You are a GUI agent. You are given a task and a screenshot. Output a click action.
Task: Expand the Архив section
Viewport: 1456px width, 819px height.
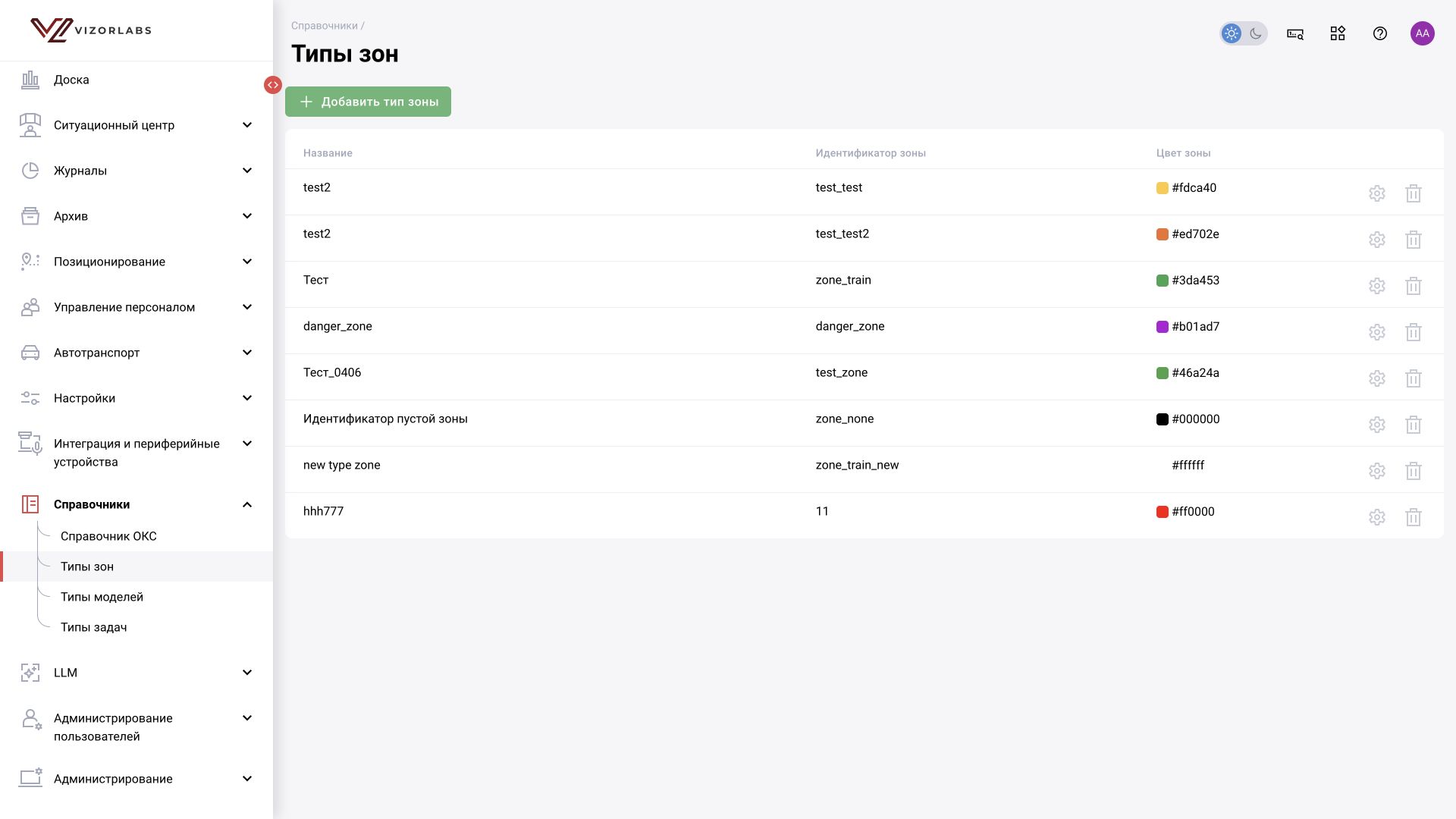(x=136, y=216)
